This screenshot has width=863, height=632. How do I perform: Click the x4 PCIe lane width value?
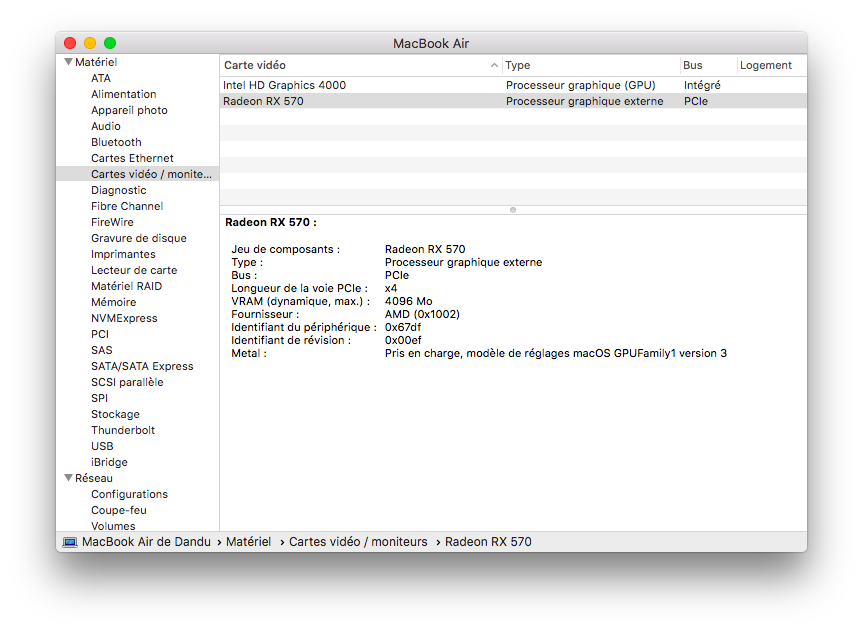[x=391, y=288]
